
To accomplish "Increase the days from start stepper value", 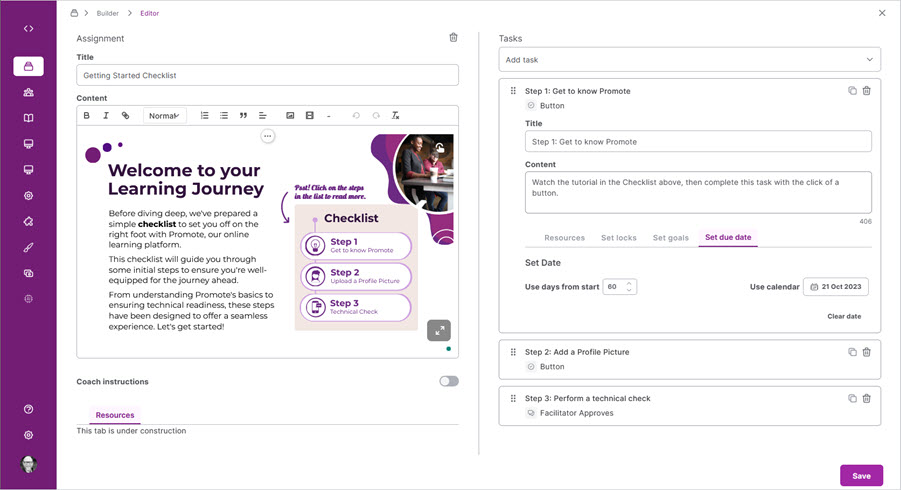I will [629, 283].
